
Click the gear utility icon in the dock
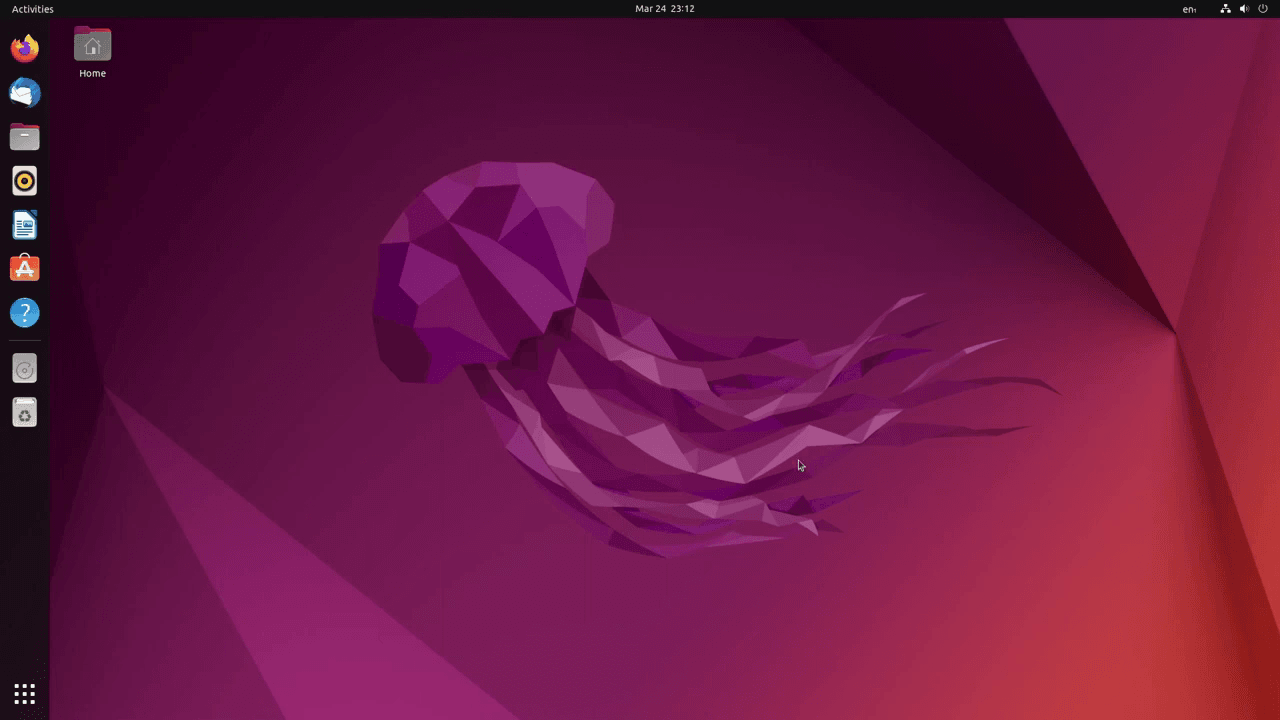tap(24, 412)
